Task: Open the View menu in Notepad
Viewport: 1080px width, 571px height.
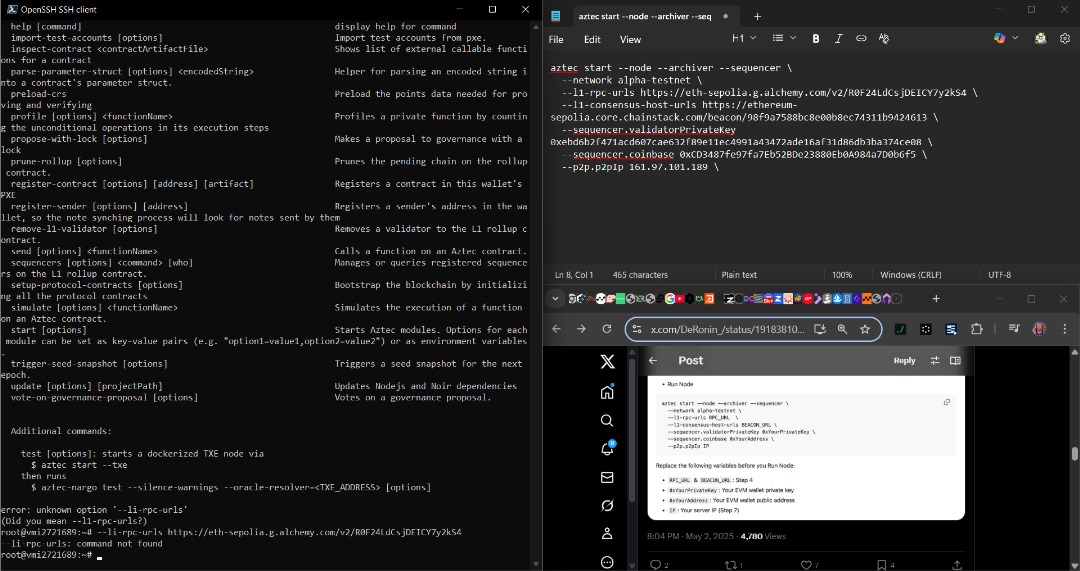Action: pos(630,40)
